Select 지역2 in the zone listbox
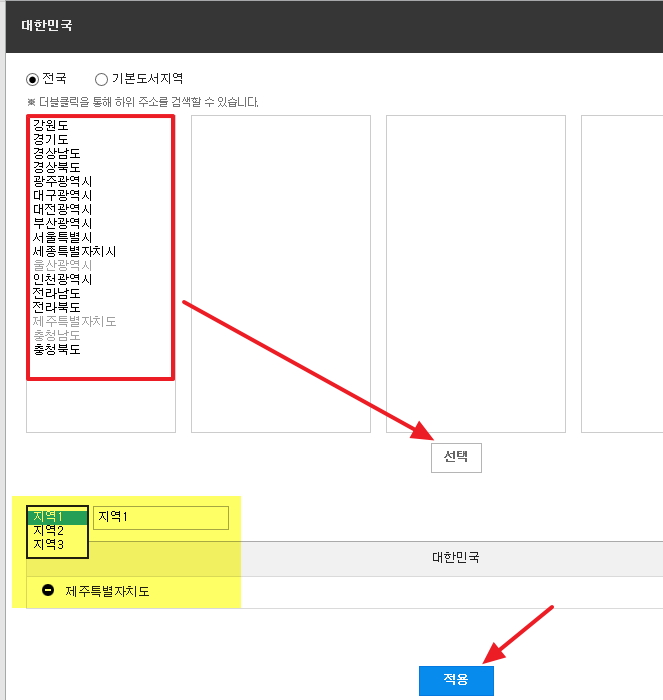The width and height of the screenshot is (663, 700). pos(58,531)
